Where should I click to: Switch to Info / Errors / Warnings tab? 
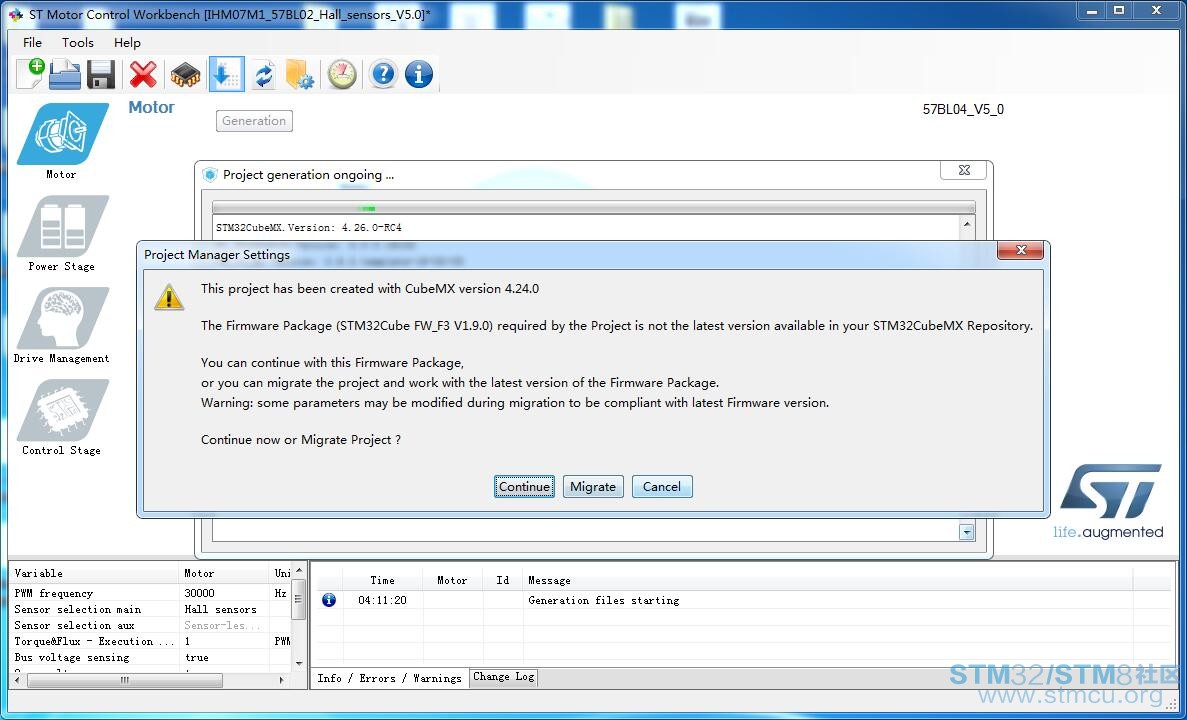(x=389, y=678)
